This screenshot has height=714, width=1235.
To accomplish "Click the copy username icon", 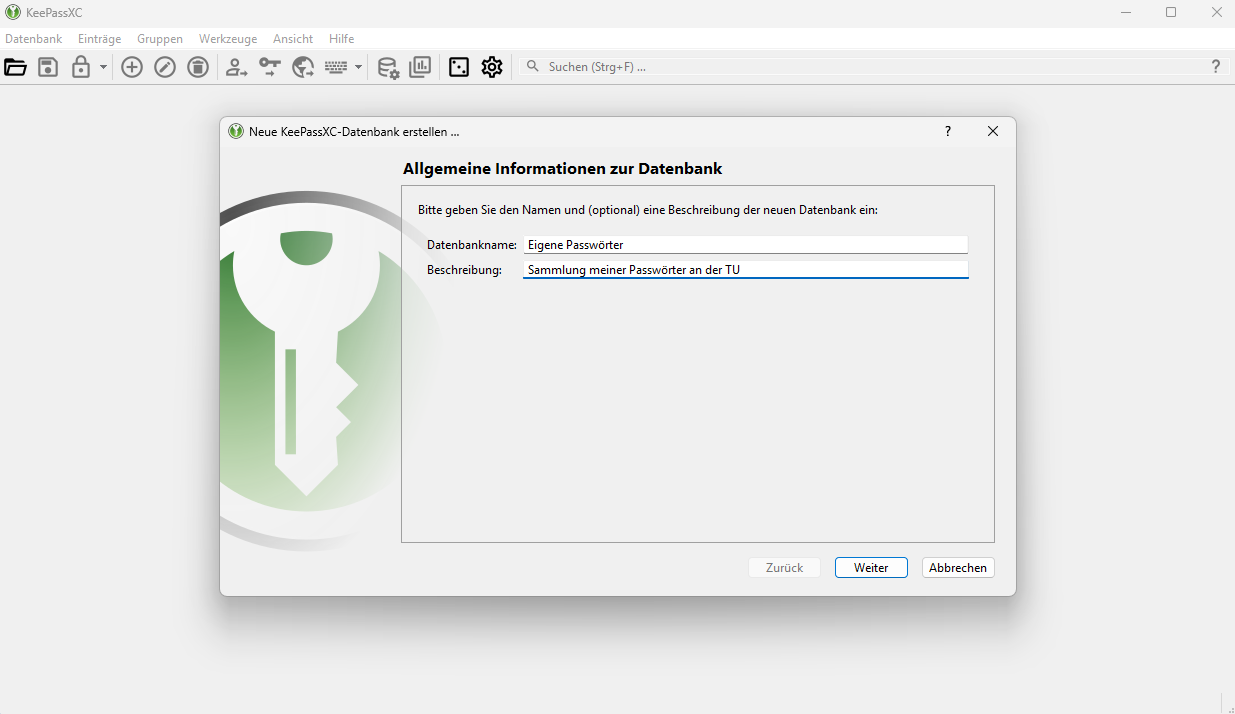I will [x=237, y=67].
